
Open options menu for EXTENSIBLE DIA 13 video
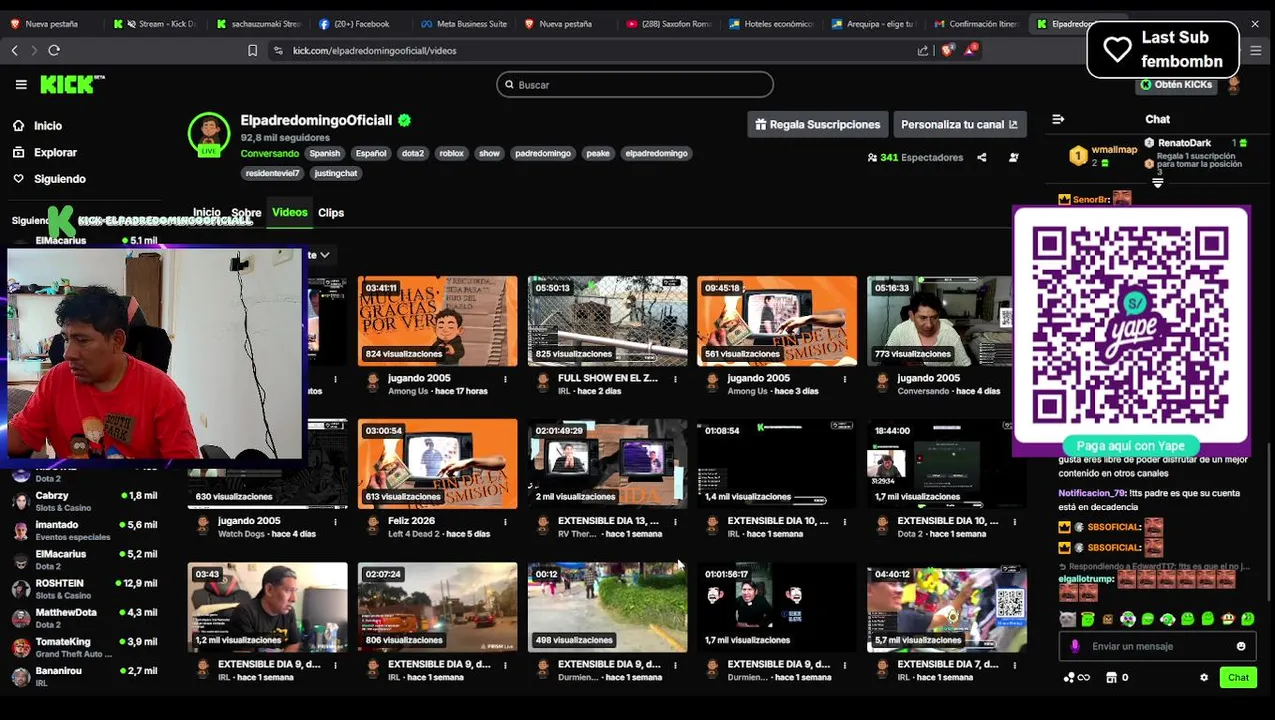click(x=675, y=522)
